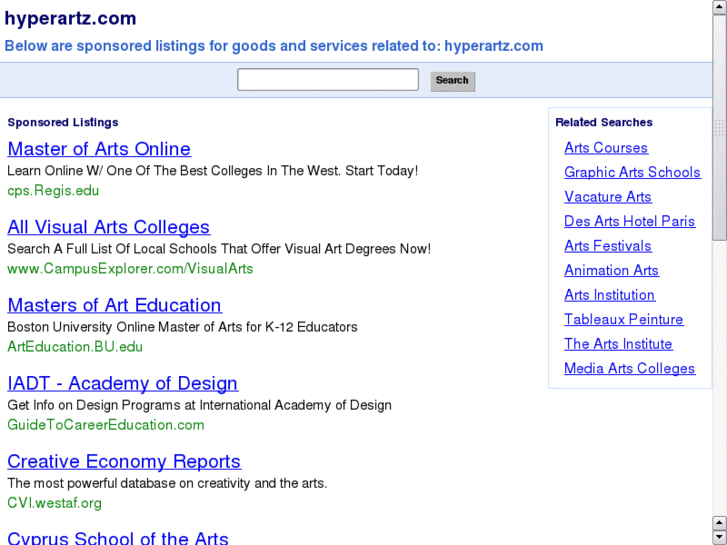Select the Arts Festivals related search
727x545 pixels.
coord(608,246)
